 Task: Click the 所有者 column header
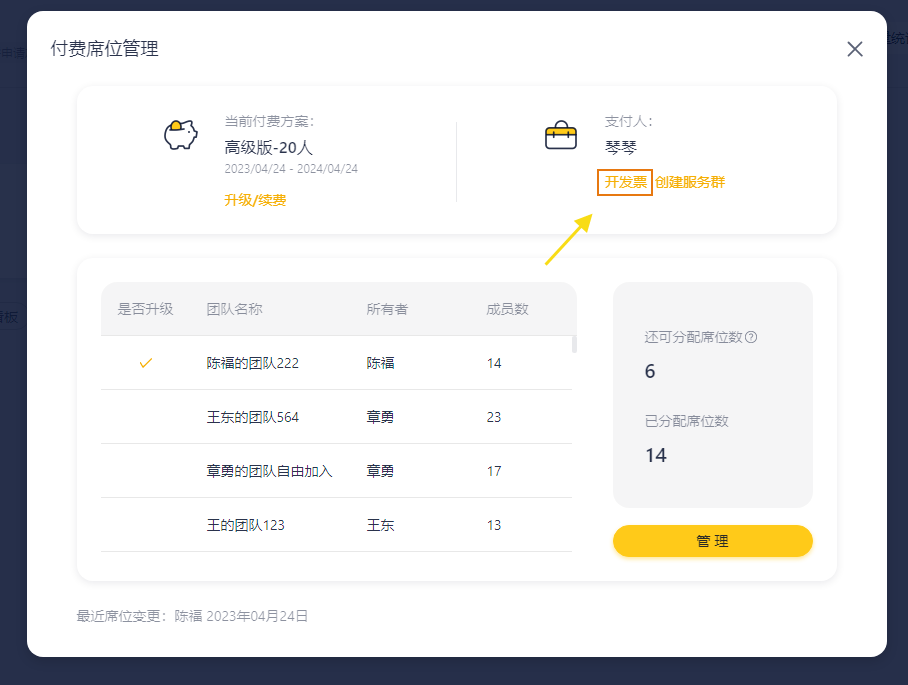[x=387, y=309]
